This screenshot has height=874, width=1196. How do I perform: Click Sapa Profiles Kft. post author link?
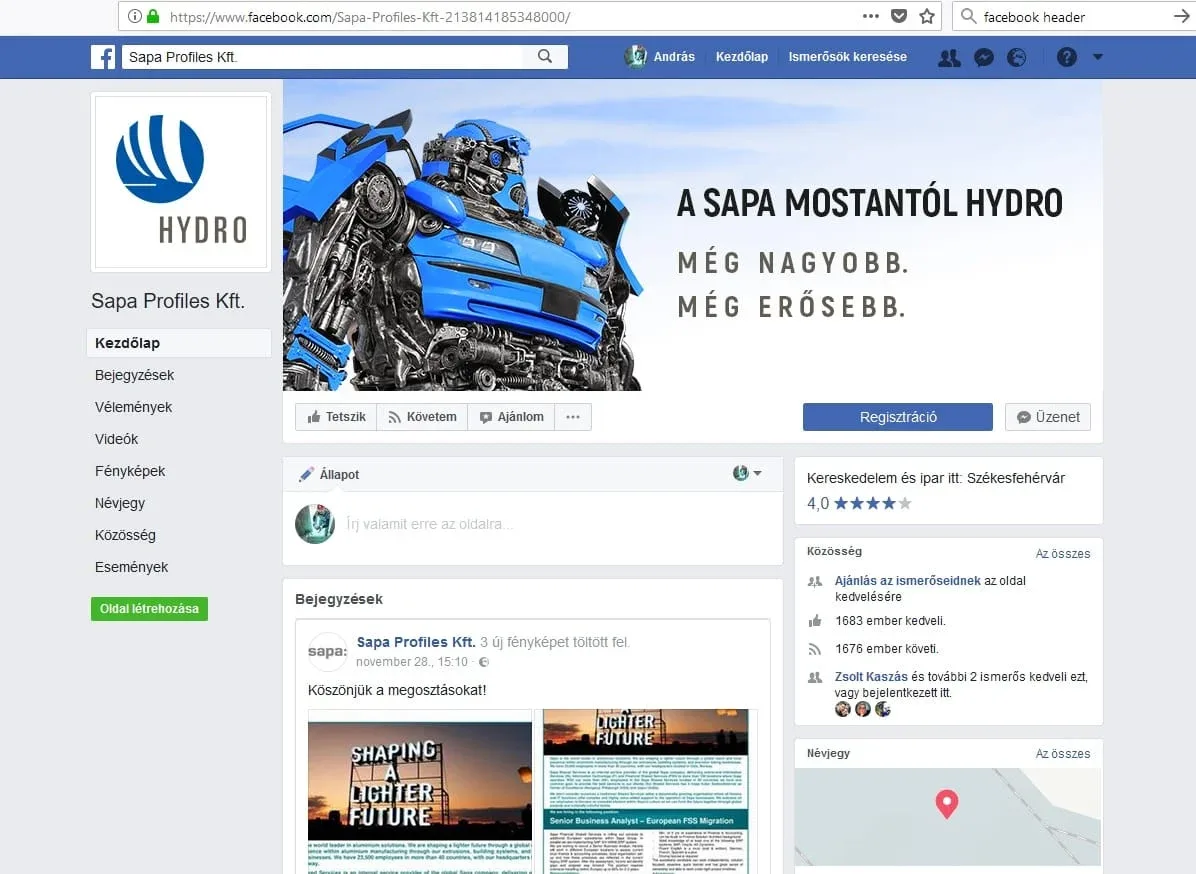click(416, 642)
